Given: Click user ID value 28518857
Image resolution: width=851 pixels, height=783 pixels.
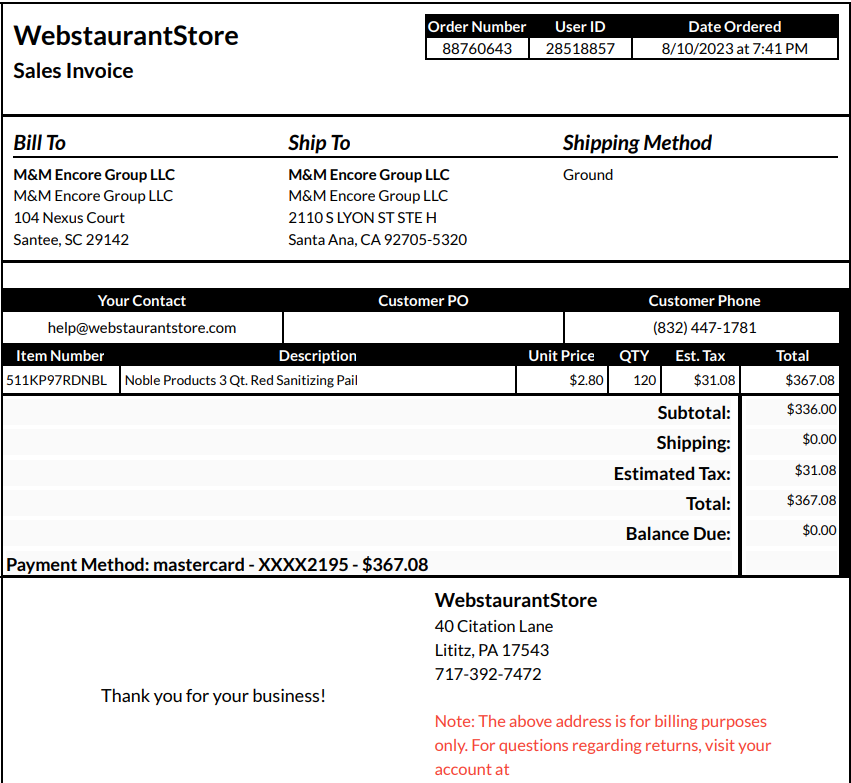Looking at the screenshot, I should pos(580,49).
